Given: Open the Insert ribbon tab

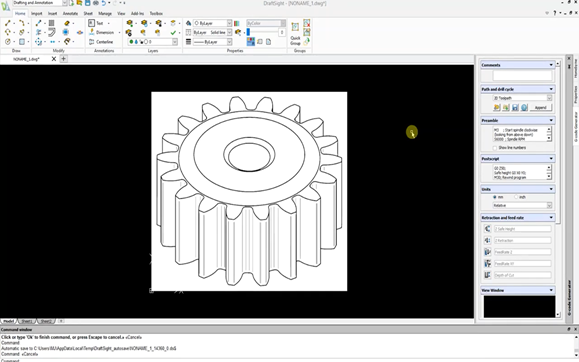Looking at the screenshot, I should [52, 13].
